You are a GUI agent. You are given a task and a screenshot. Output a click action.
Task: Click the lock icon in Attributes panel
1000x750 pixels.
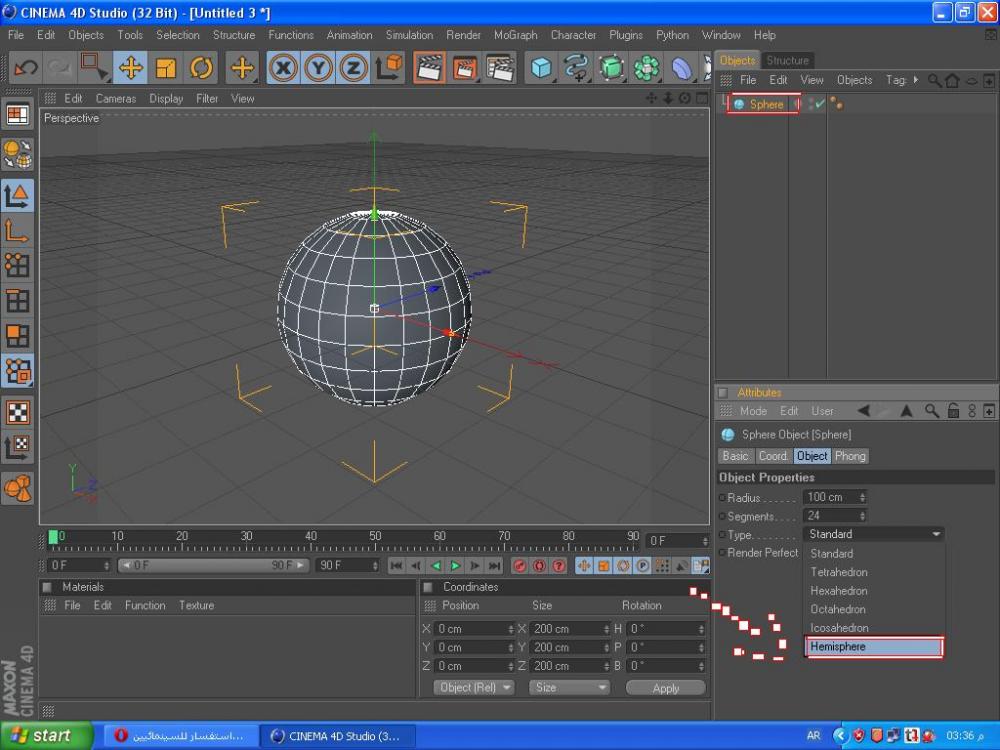pyautogui.click(x=953, y=411)
